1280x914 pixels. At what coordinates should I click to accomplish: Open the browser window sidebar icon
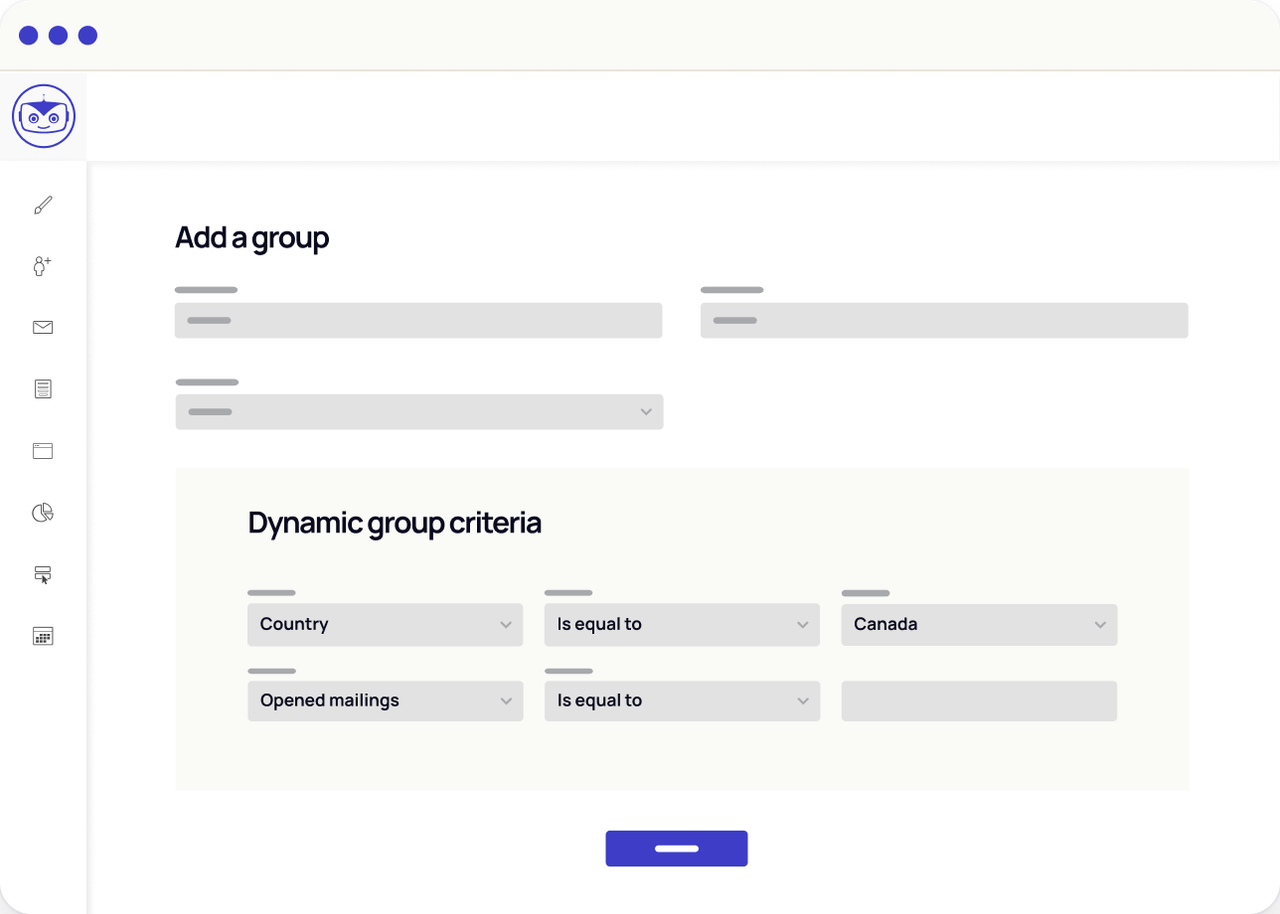(x=43, y=451)
